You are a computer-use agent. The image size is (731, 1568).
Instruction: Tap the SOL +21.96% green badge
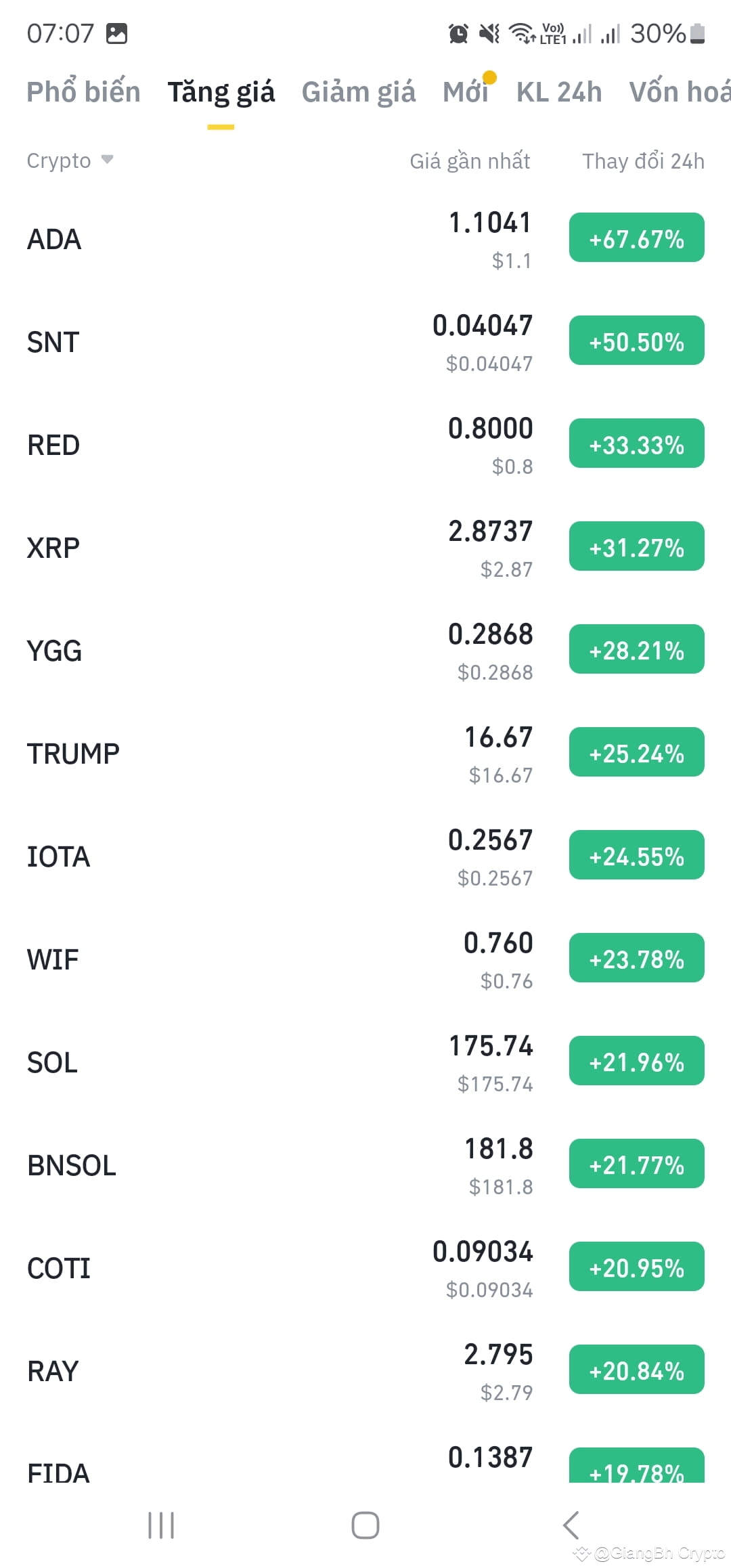pos(637,1061)
